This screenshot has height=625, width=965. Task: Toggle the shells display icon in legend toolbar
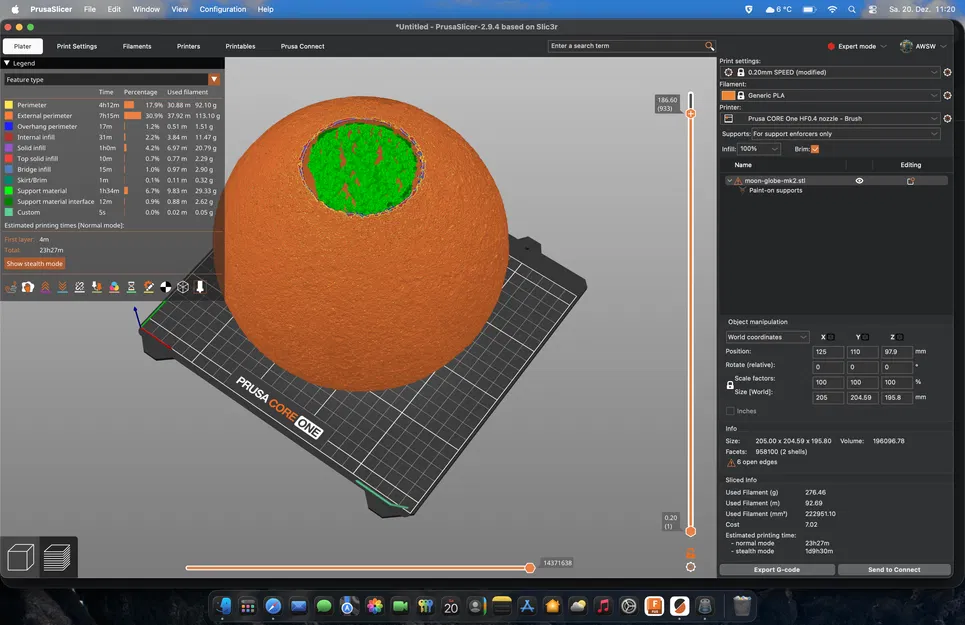[182, 286]
